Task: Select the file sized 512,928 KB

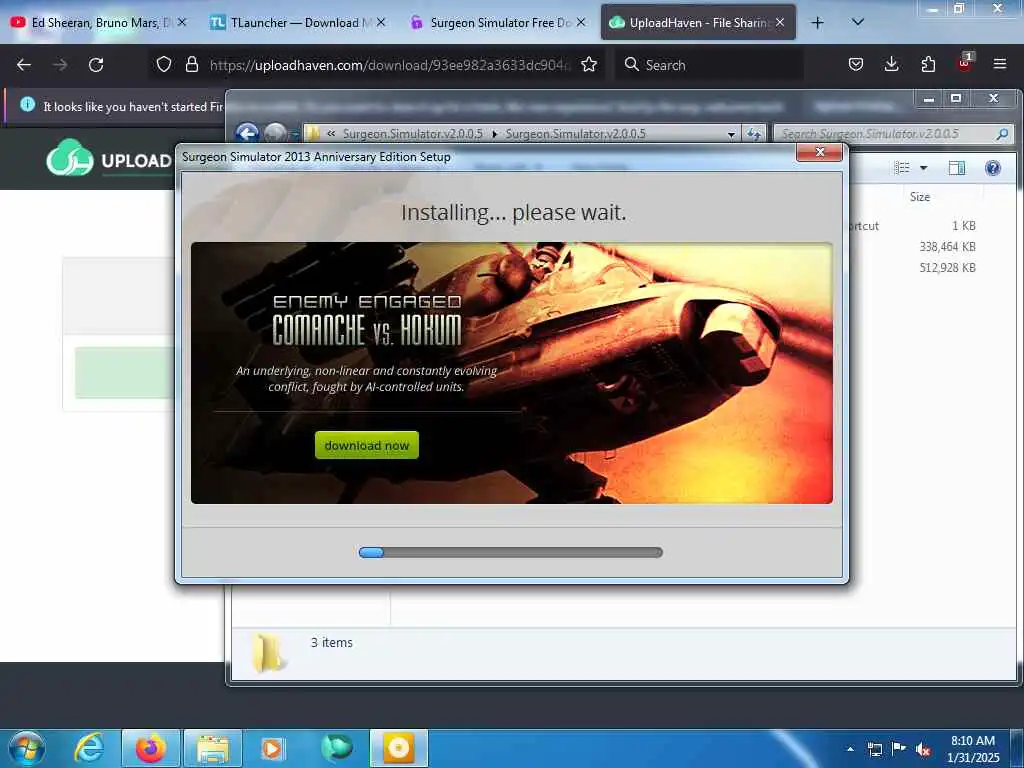Action: point(947,267)
